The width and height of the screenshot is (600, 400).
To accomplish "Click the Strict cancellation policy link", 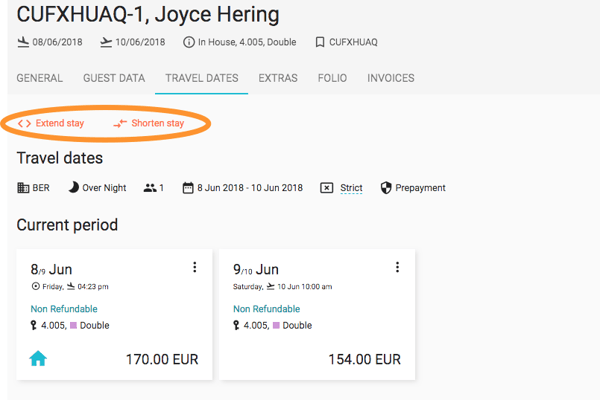I will point(351,188).
